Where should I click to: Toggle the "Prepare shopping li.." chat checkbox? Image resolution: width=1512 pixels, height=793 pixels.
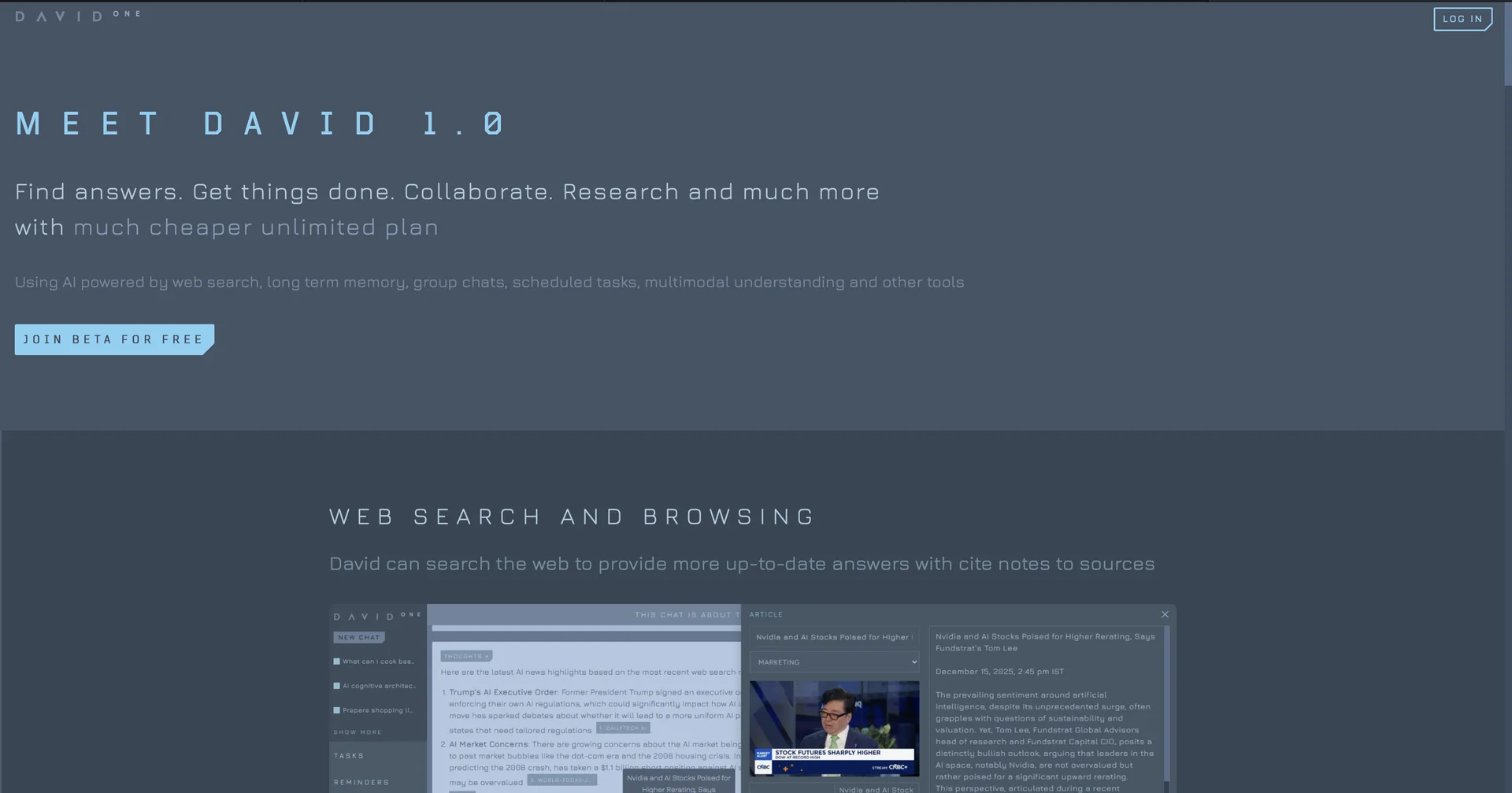(x=336, y=710)
